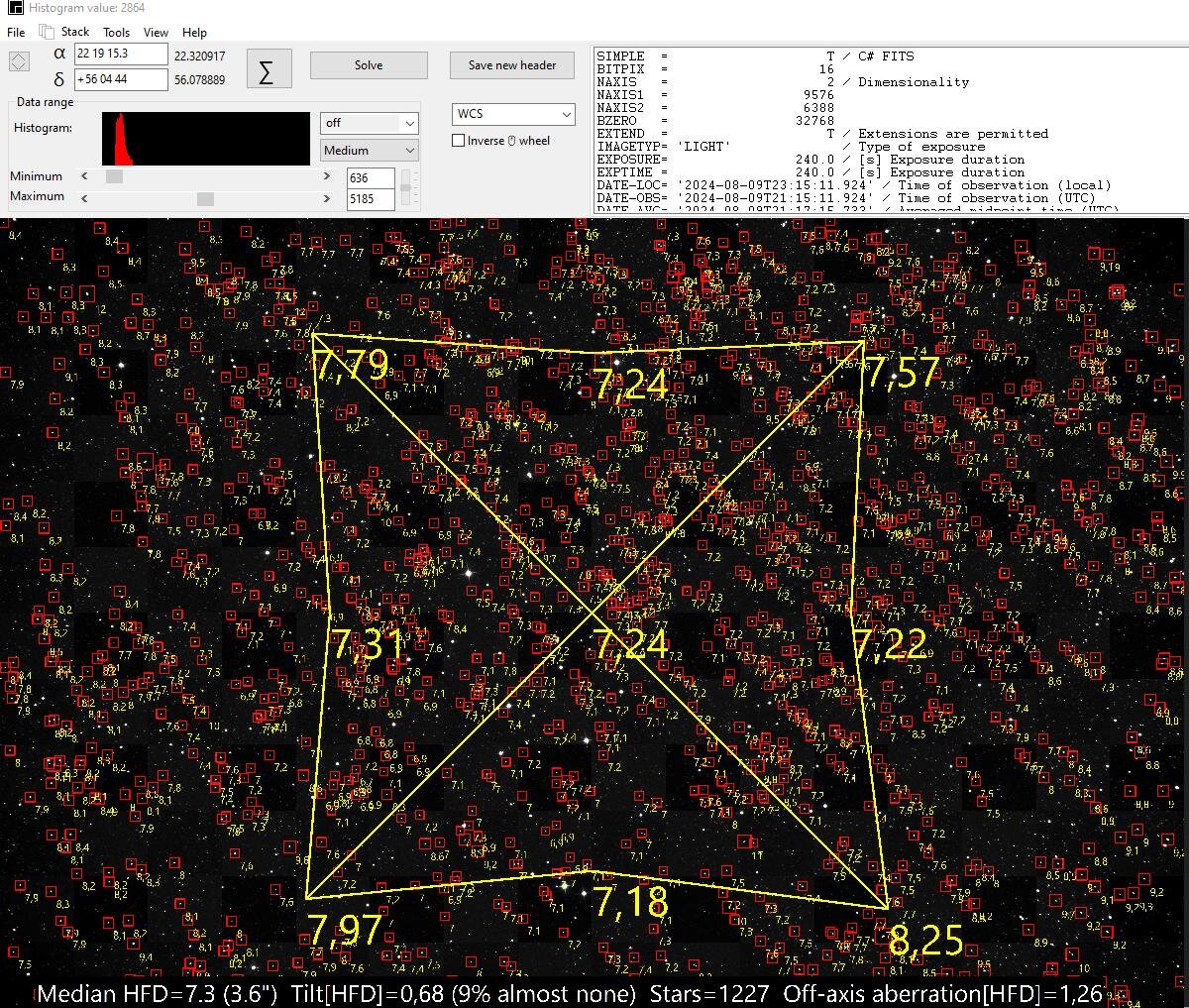
Task: Click the decimal RA value 22.320917
Action: (x=199, y=56)
